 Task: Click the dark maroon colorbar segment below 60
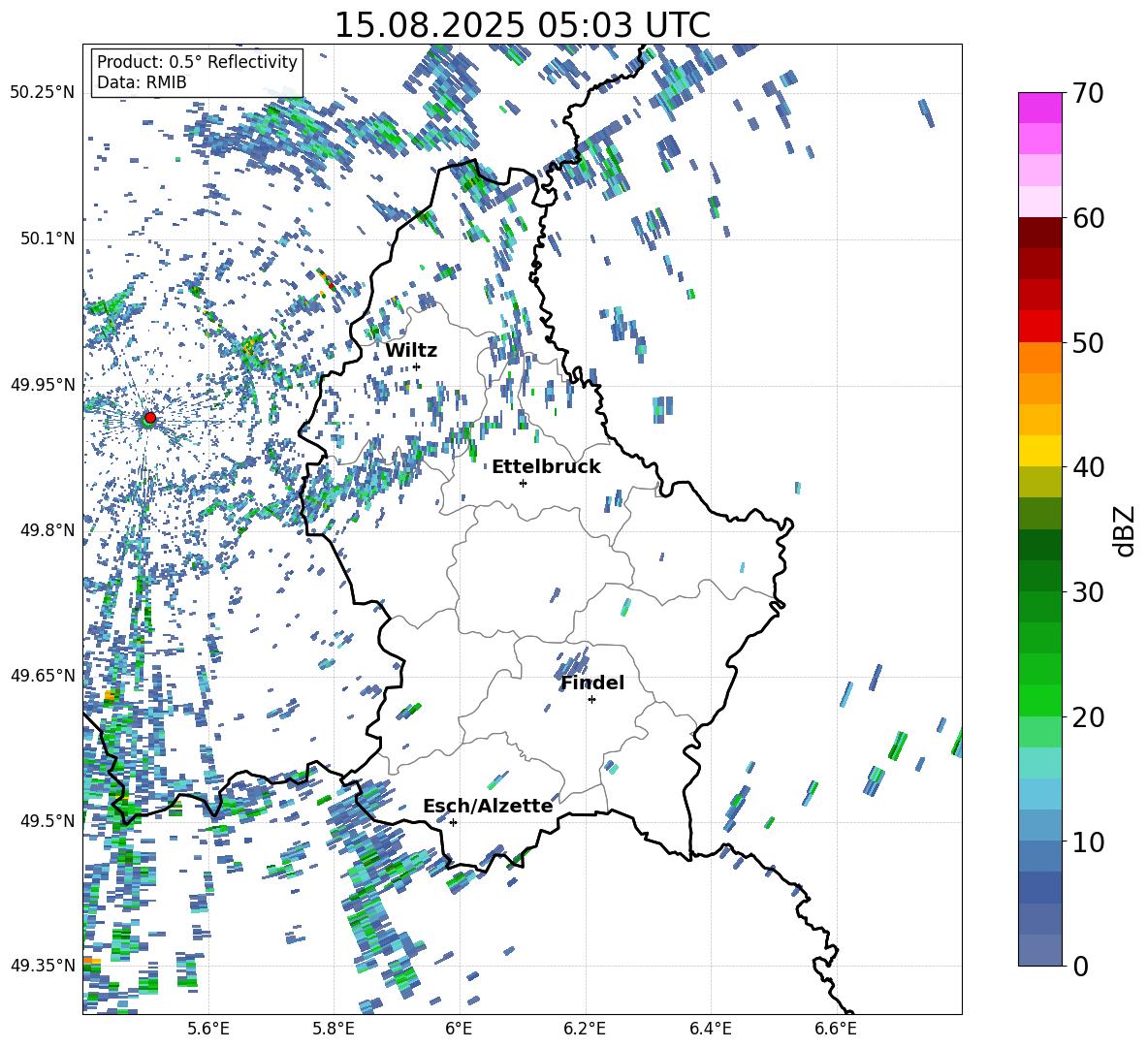point(1039,233)
